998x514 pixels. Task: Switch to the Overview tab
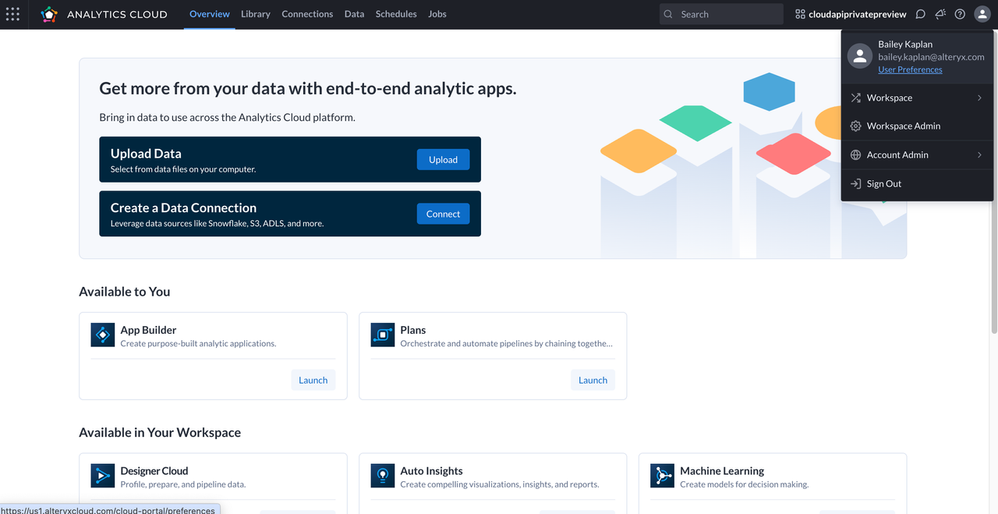209,14
